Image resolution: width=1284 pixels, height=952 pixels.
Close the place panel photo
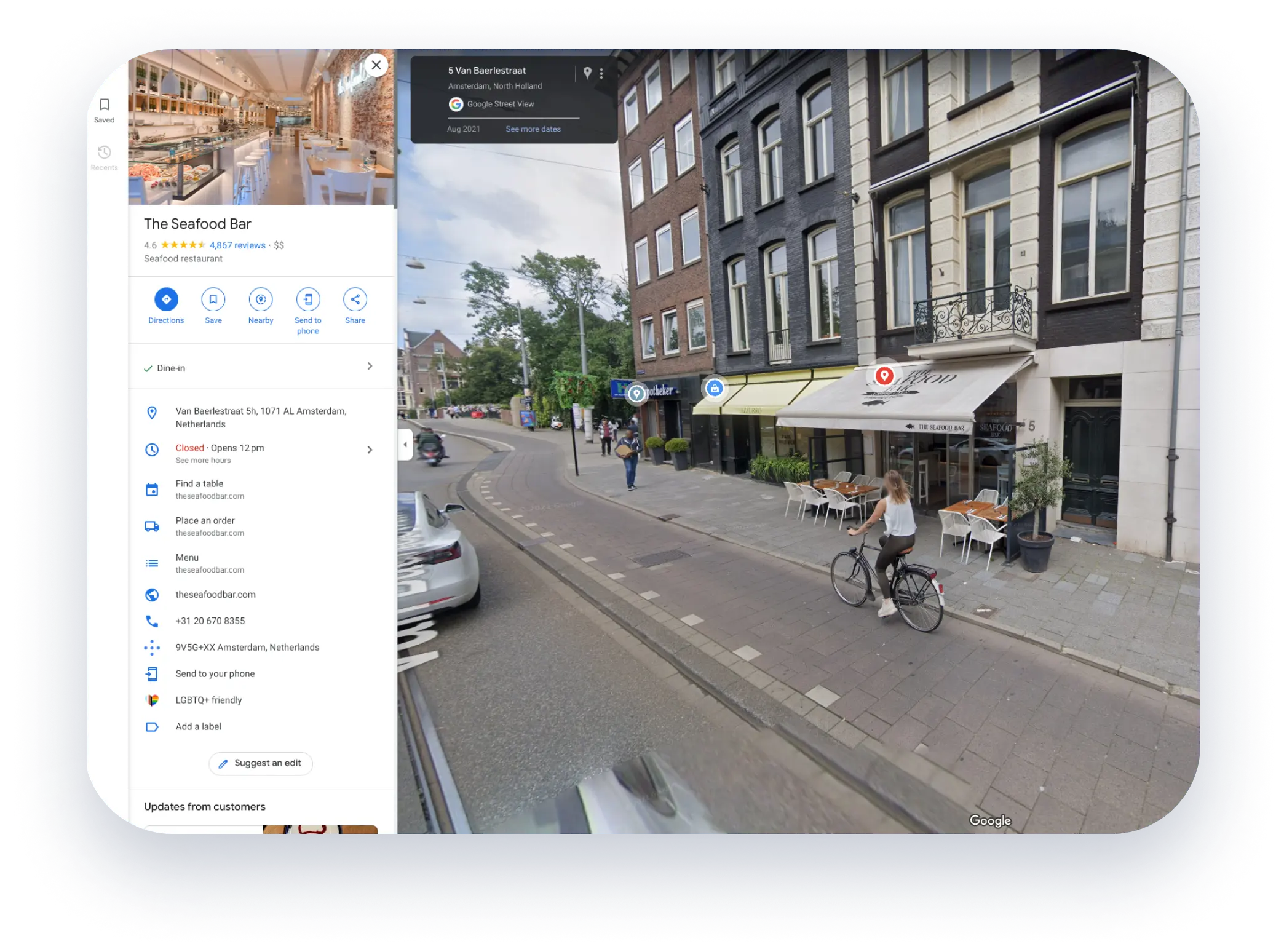376,65
